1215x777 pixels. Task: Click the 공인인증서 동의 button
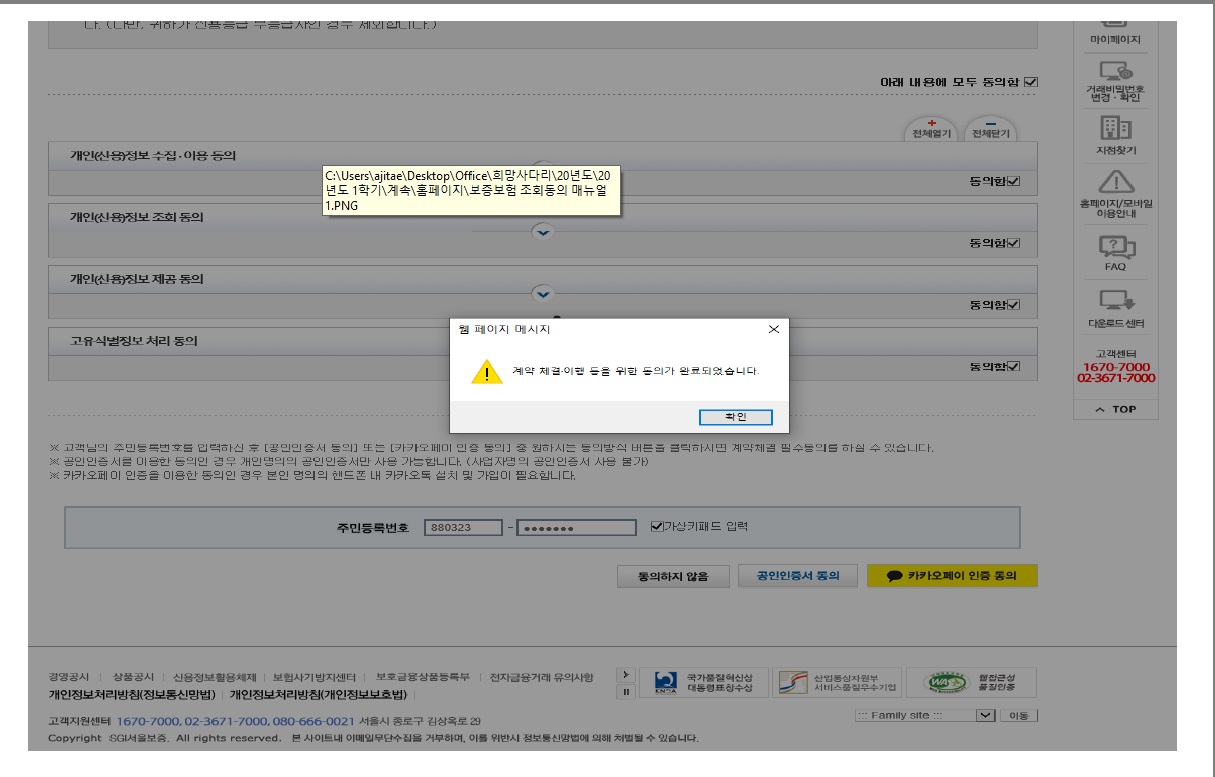(798, 576)
